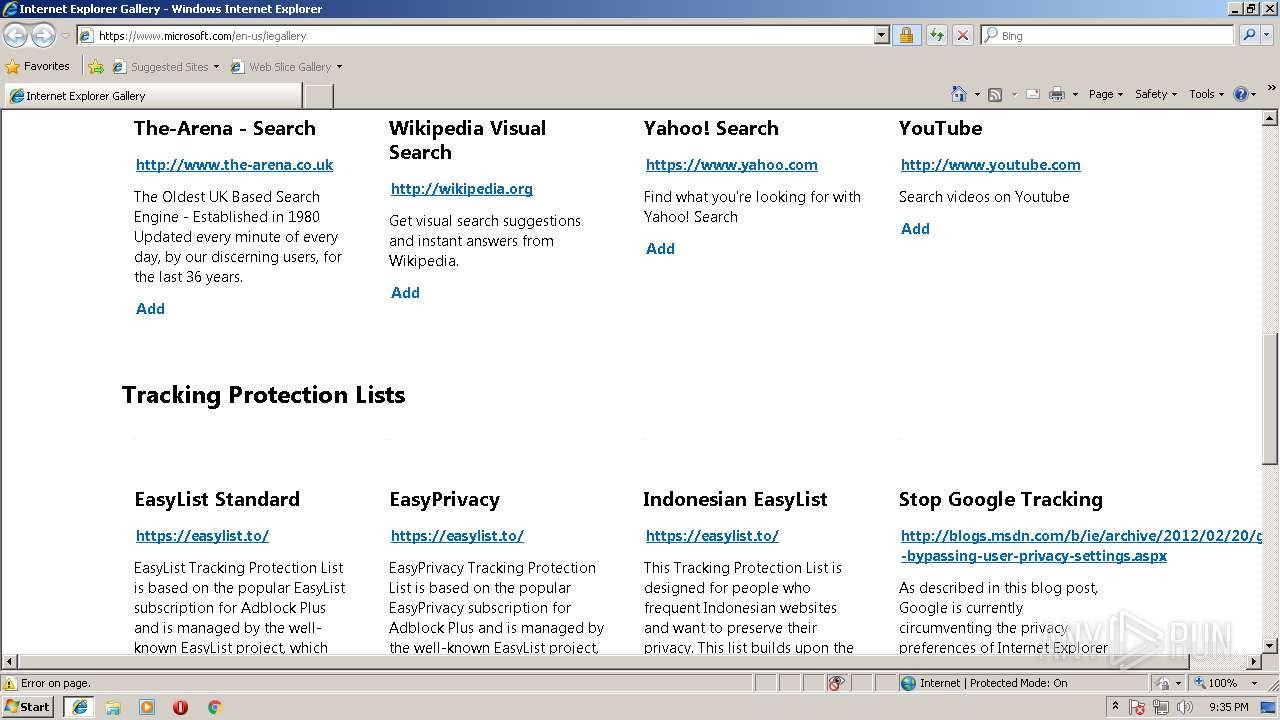Click the Action Center flag tray icon
Viewport: 1280px width, 720px height.
(x=1137, y=707)
